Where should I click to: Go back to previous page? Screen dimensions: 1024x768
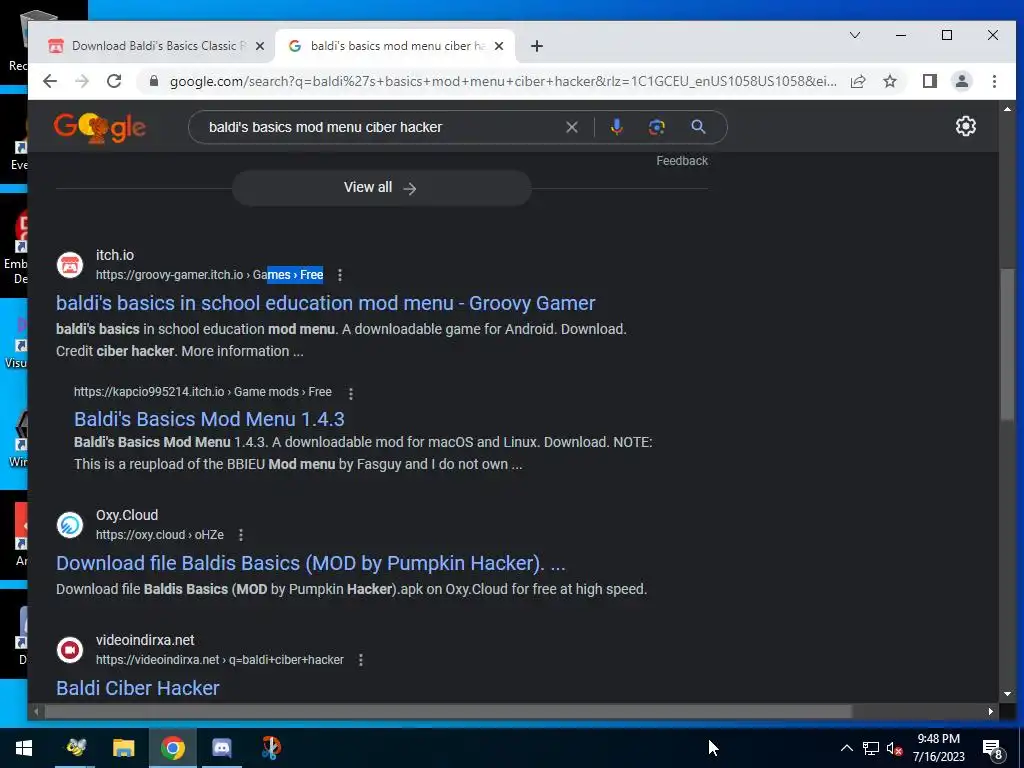[50, 81]
